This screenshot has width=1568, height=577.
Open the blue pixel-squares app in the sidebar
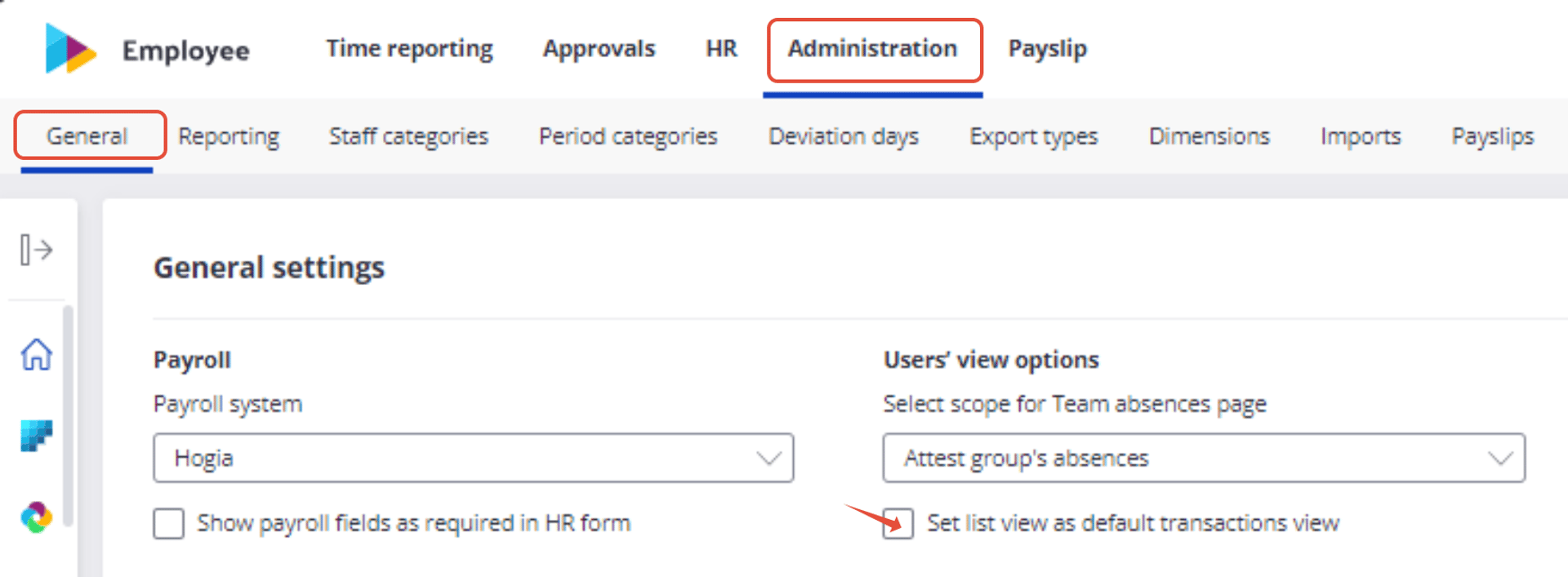pyautogui.click(x=37, y=436)
